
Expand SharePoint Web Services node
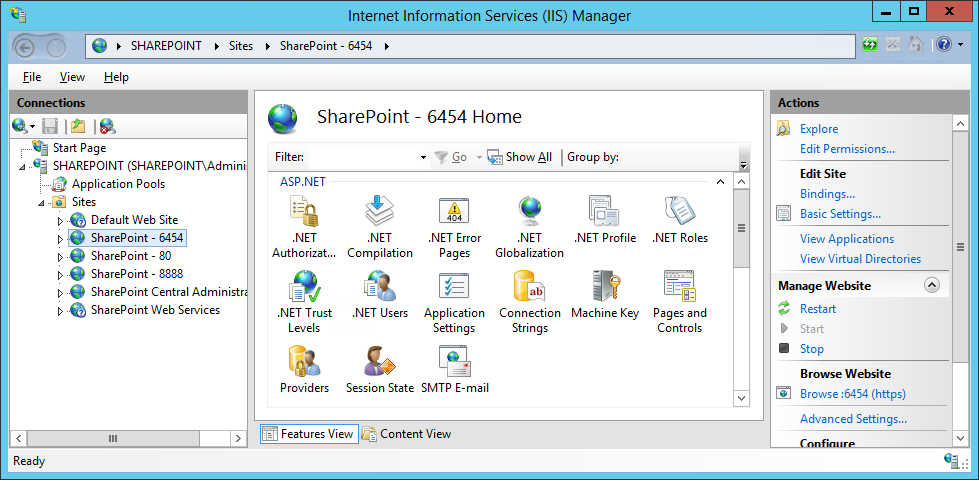pos(61,311)
